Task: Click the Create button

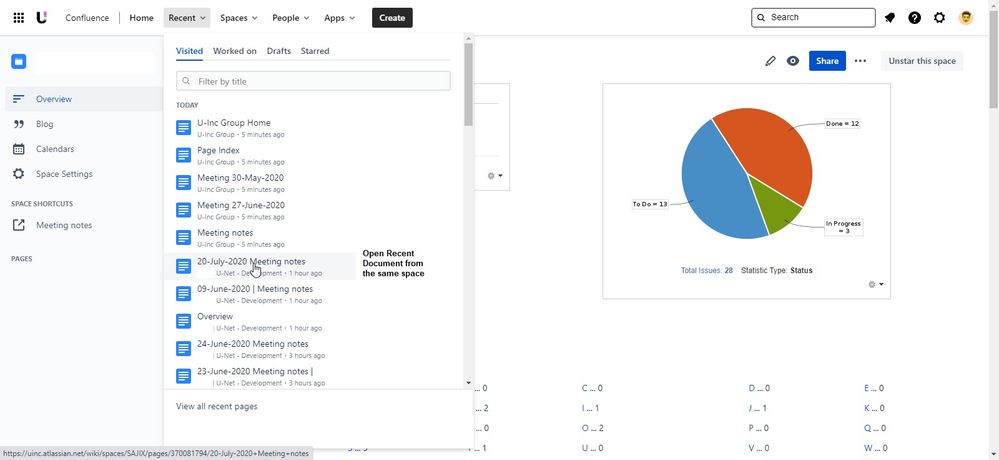Action: (x=392, y=18)
